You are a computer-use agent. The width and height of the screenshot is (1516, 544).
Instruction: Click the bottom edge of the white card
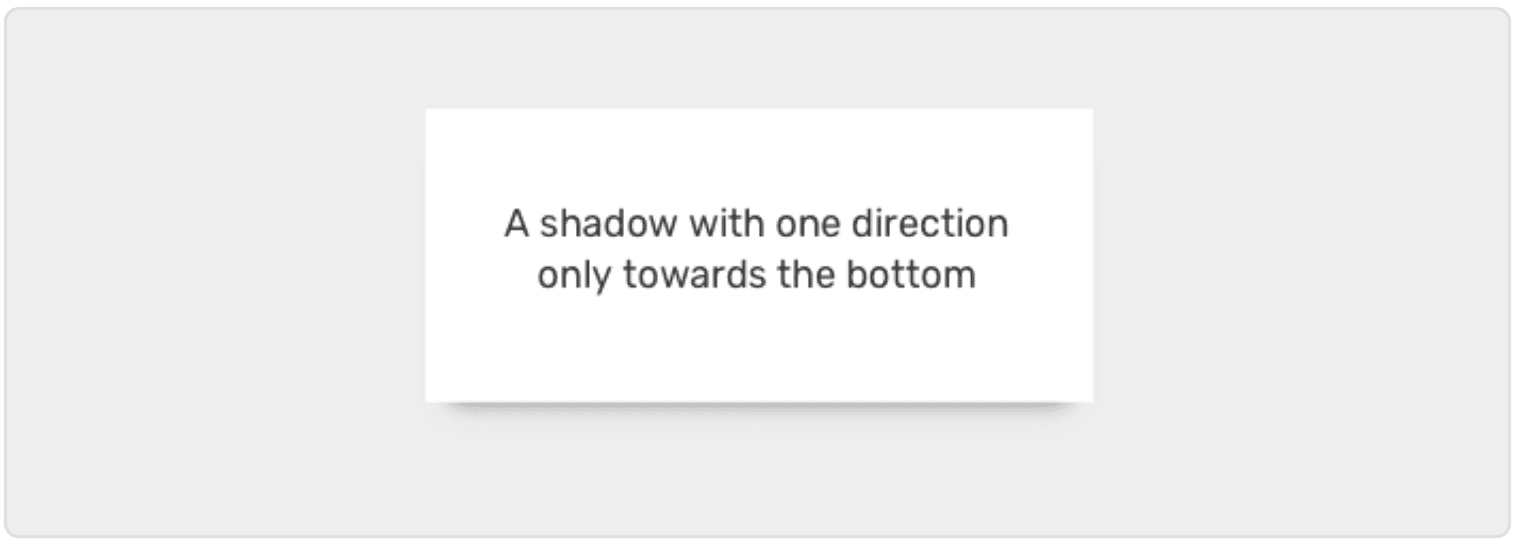coord(759,400)
